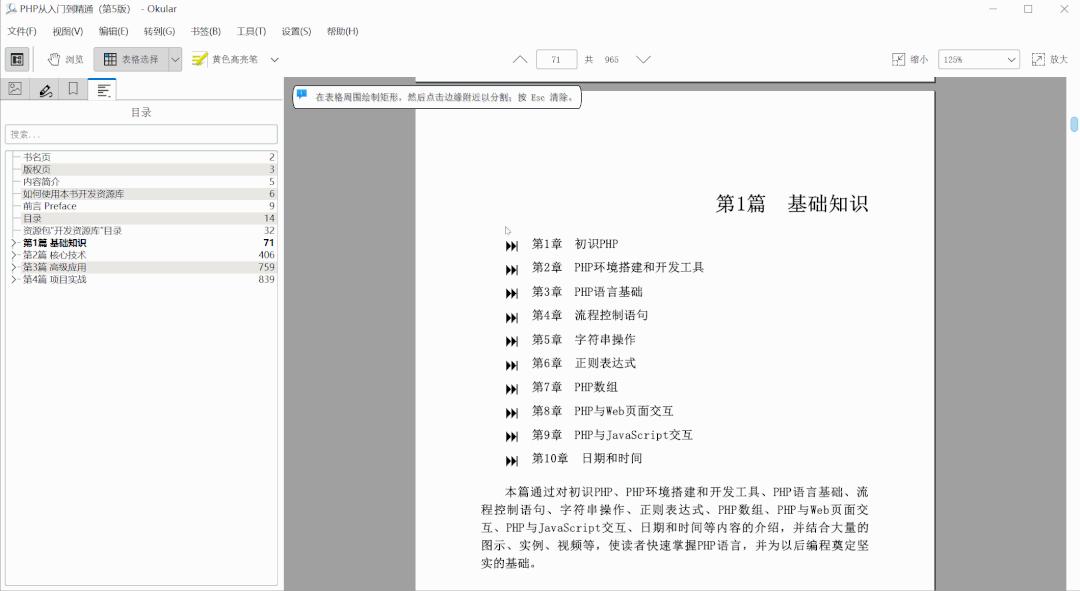1080x591 pixels.
Task: Open the highlighter tool dropdown arrow
Action: coord(274,60)
